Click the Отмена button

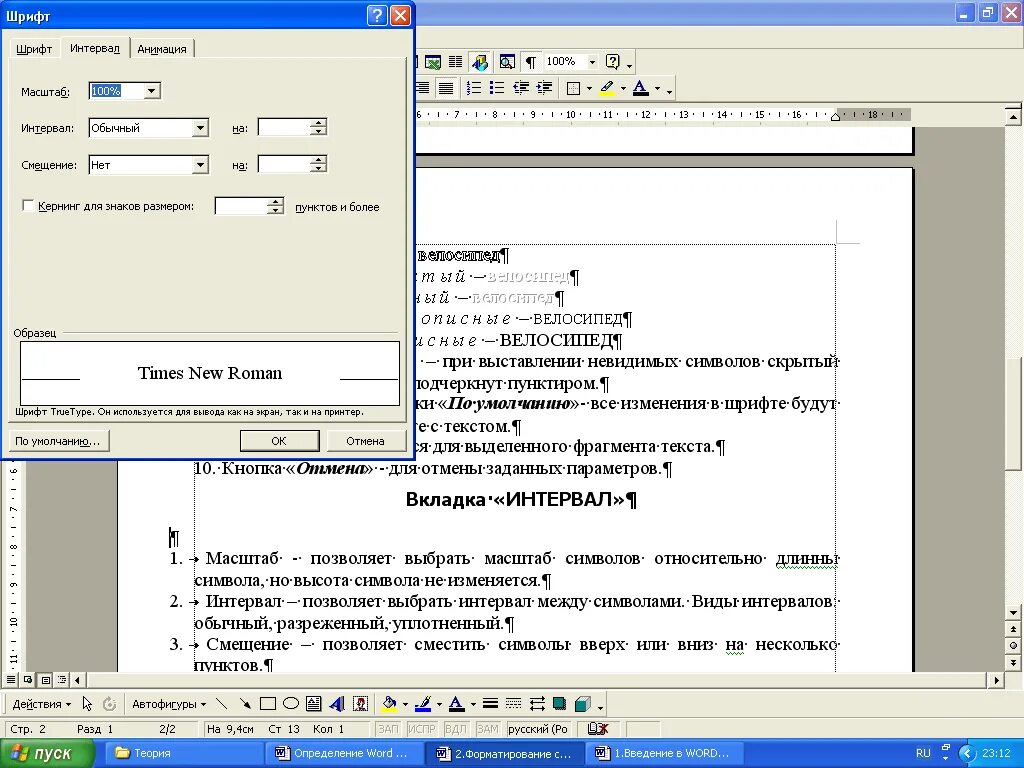point(365,441)
